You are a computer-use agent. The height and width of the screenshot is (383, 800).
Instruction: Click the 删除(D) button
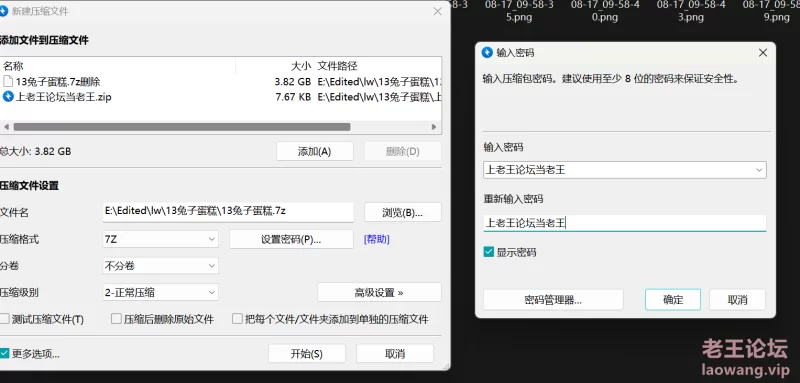(403, 151)
